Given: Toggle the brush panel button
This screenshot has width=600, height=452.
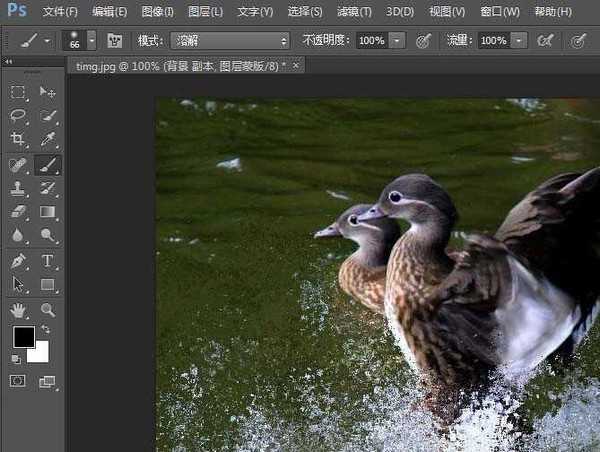Looking at the screenshot, I should pyautogui.click(x=115, y=41).
